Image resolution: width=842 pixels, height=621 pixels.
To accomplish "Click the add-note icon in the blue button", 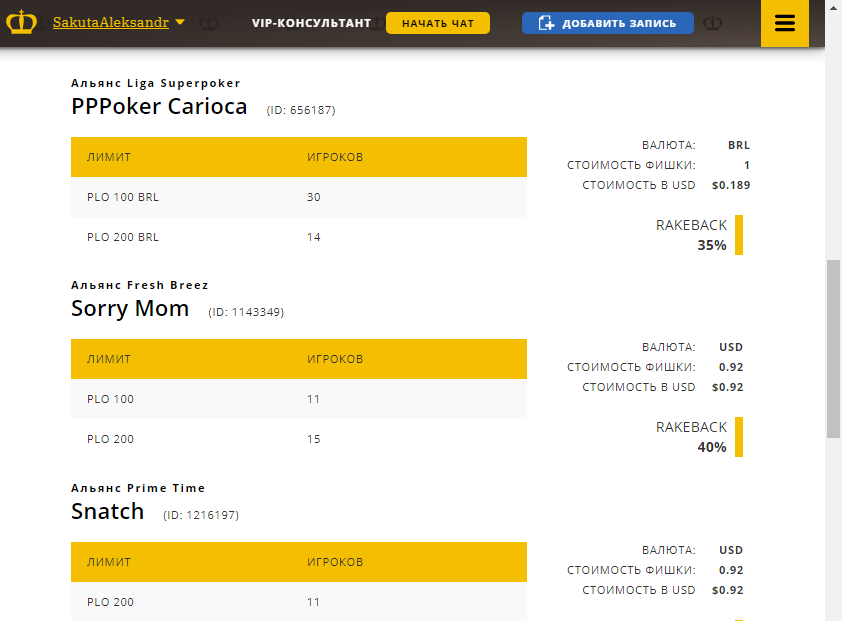I will (546, 23).
